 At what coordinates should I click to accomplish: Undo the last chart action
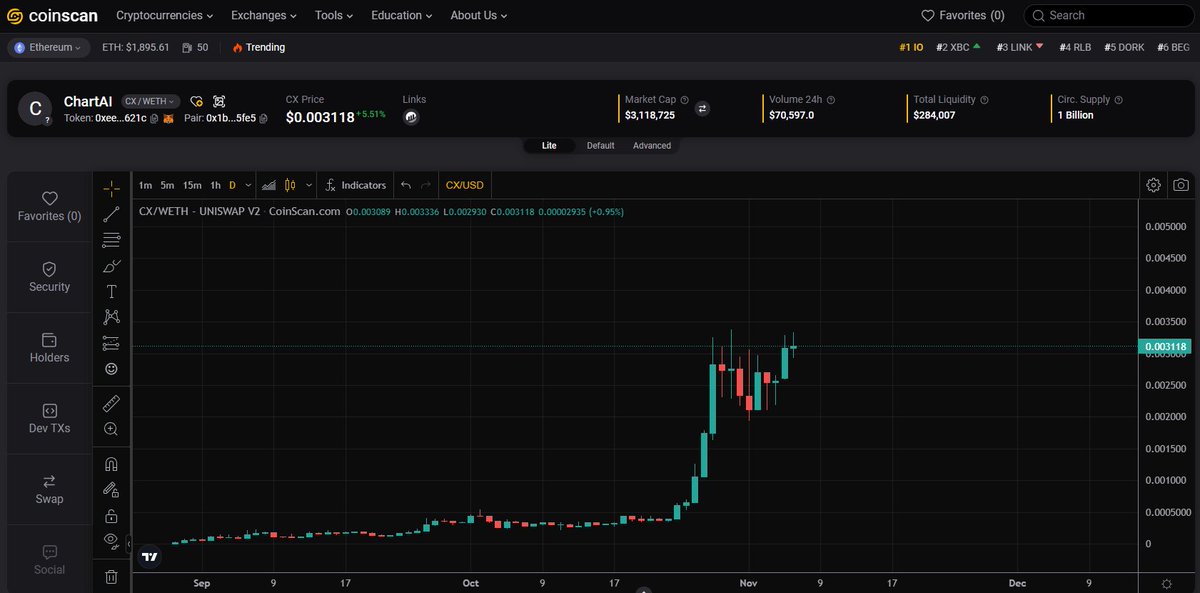click(405, 185)
